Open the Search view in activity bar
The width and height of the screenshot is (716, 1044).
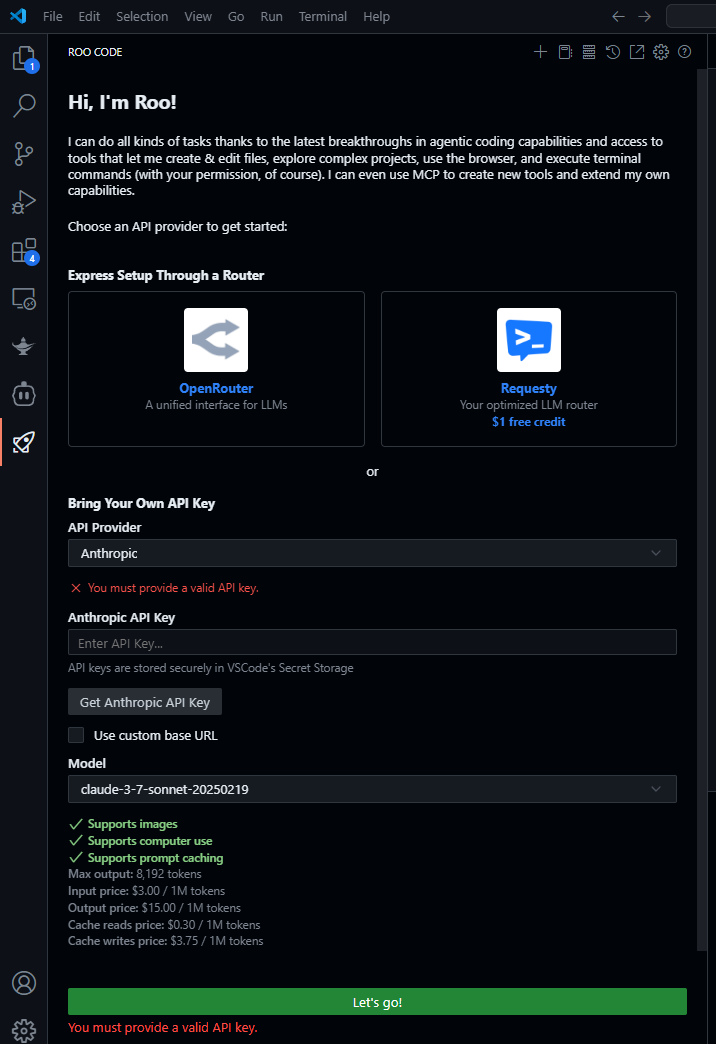tap(24, 105)
